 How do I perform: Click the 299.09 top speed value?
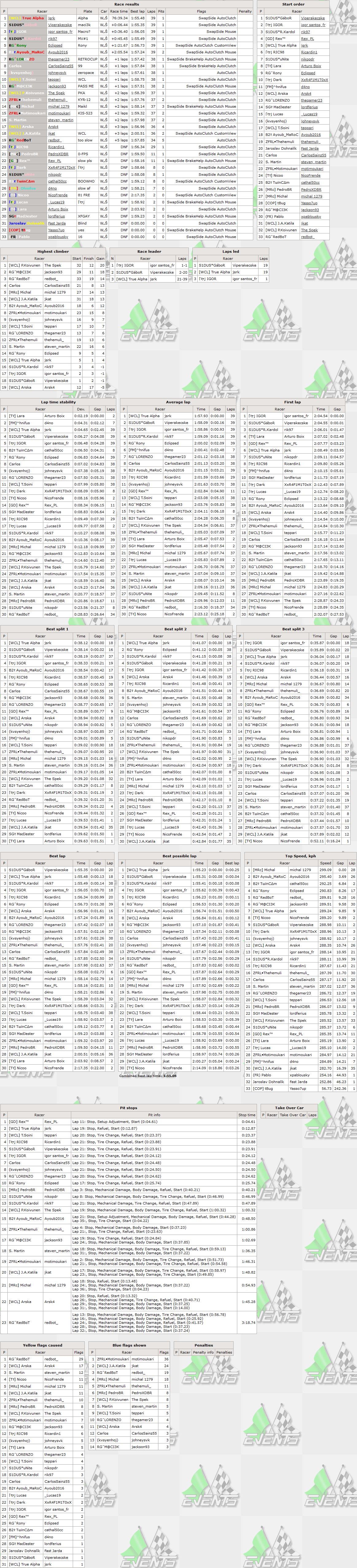(326, 870)
